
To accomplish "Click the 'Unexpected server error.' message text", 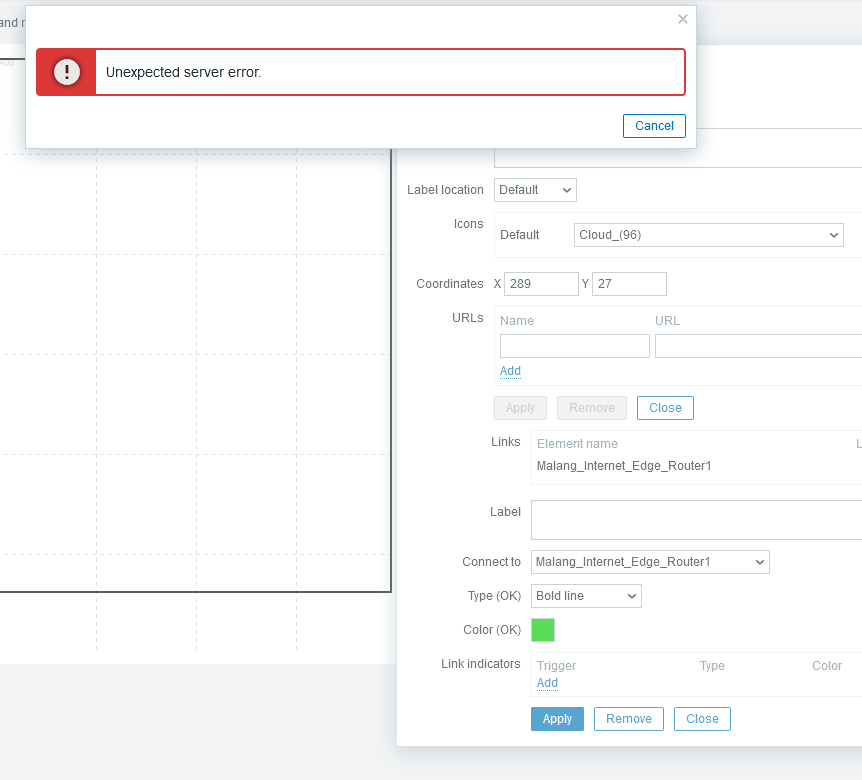I will (x=184, y=72).
